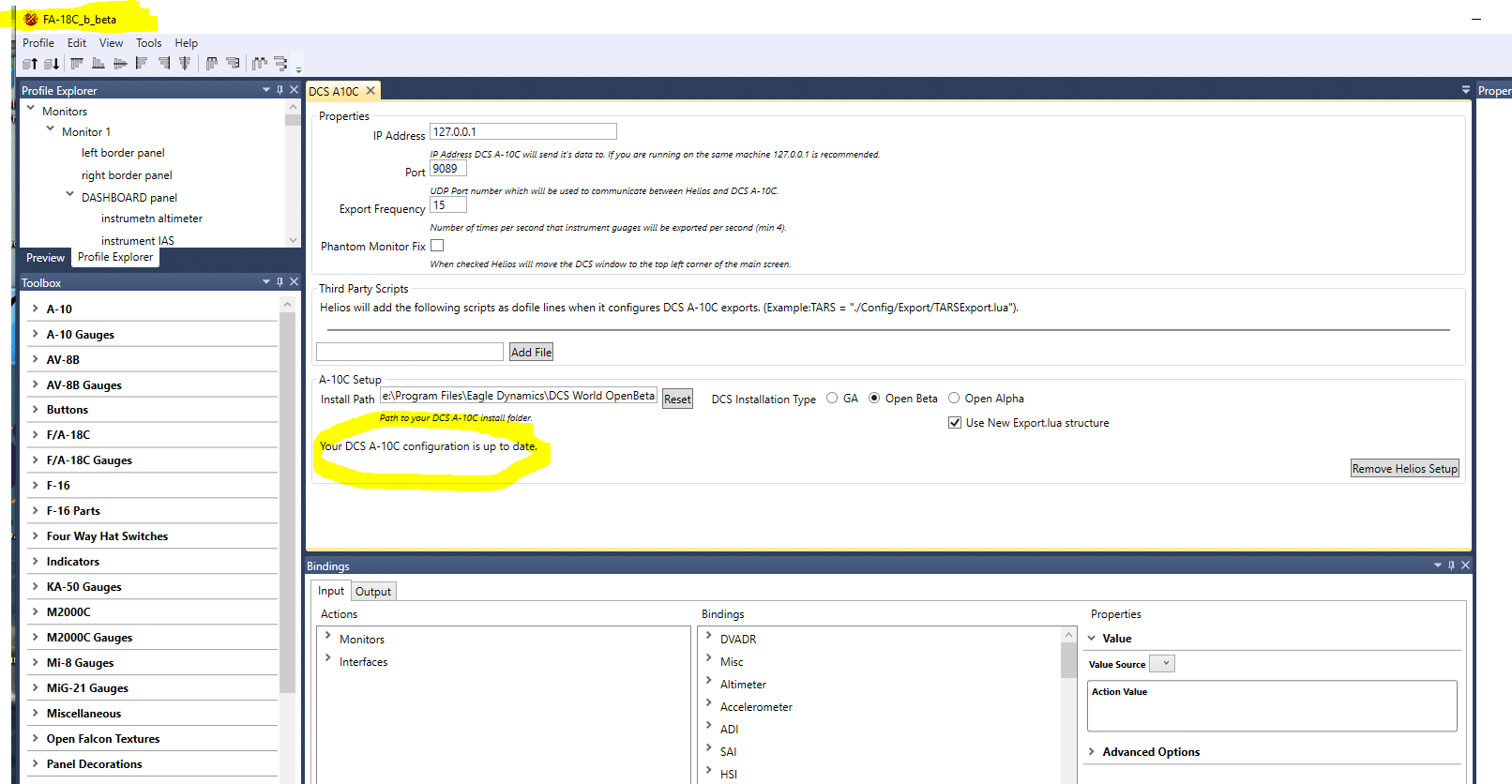The image size is (1512, 784).
Task: Click the Align Right toolbar icon
Action: 164,64
